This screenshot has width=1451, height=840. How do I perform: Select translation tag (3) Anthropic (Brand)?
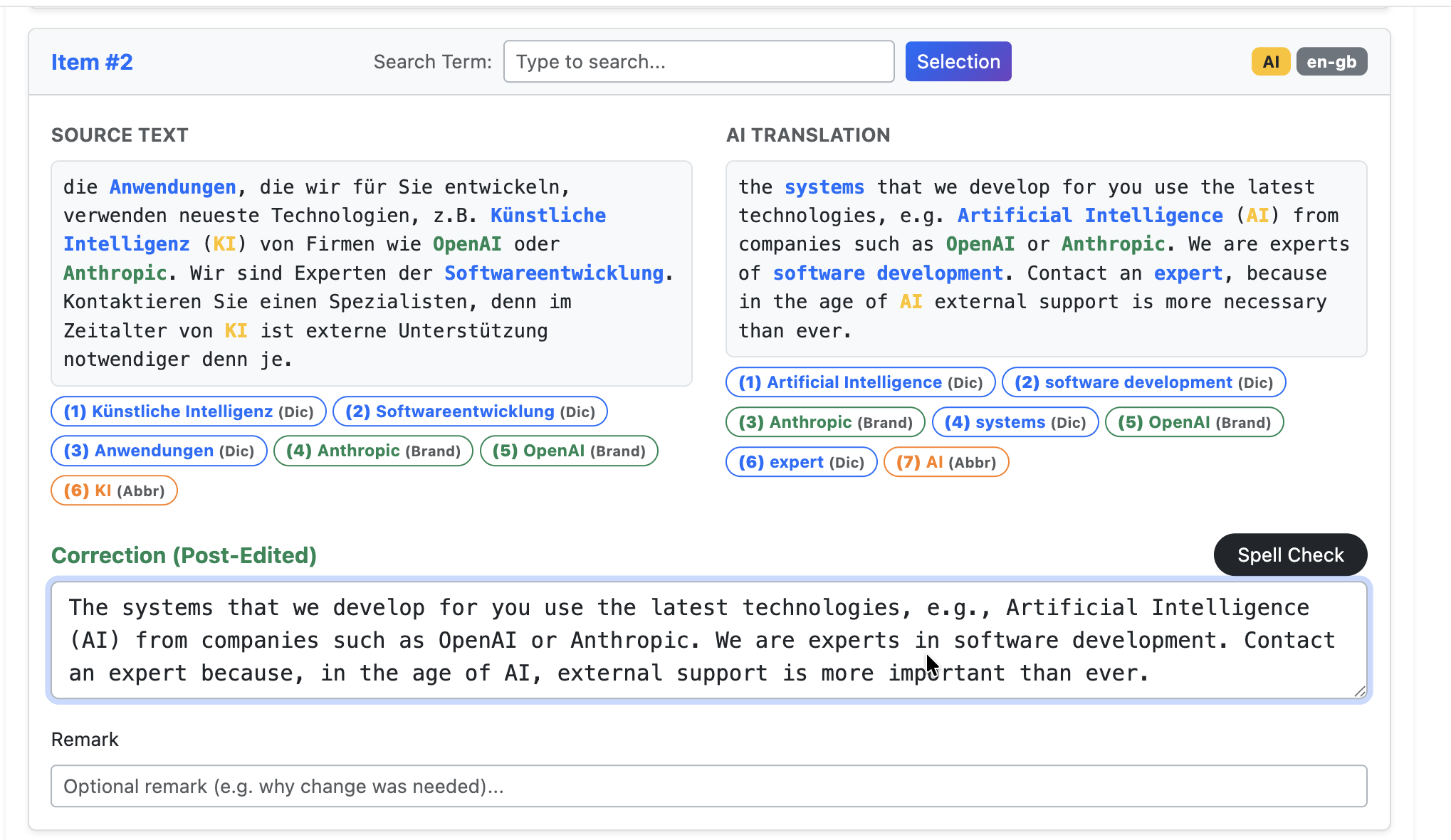pyautogui.click(x=825, y=422)
